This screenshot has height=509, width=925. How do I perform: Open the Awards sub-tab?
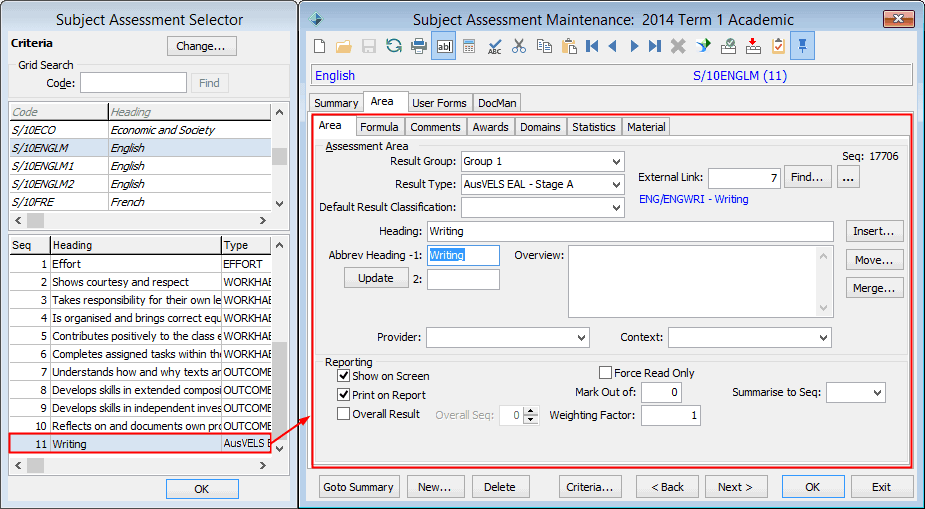pos(490,127)
